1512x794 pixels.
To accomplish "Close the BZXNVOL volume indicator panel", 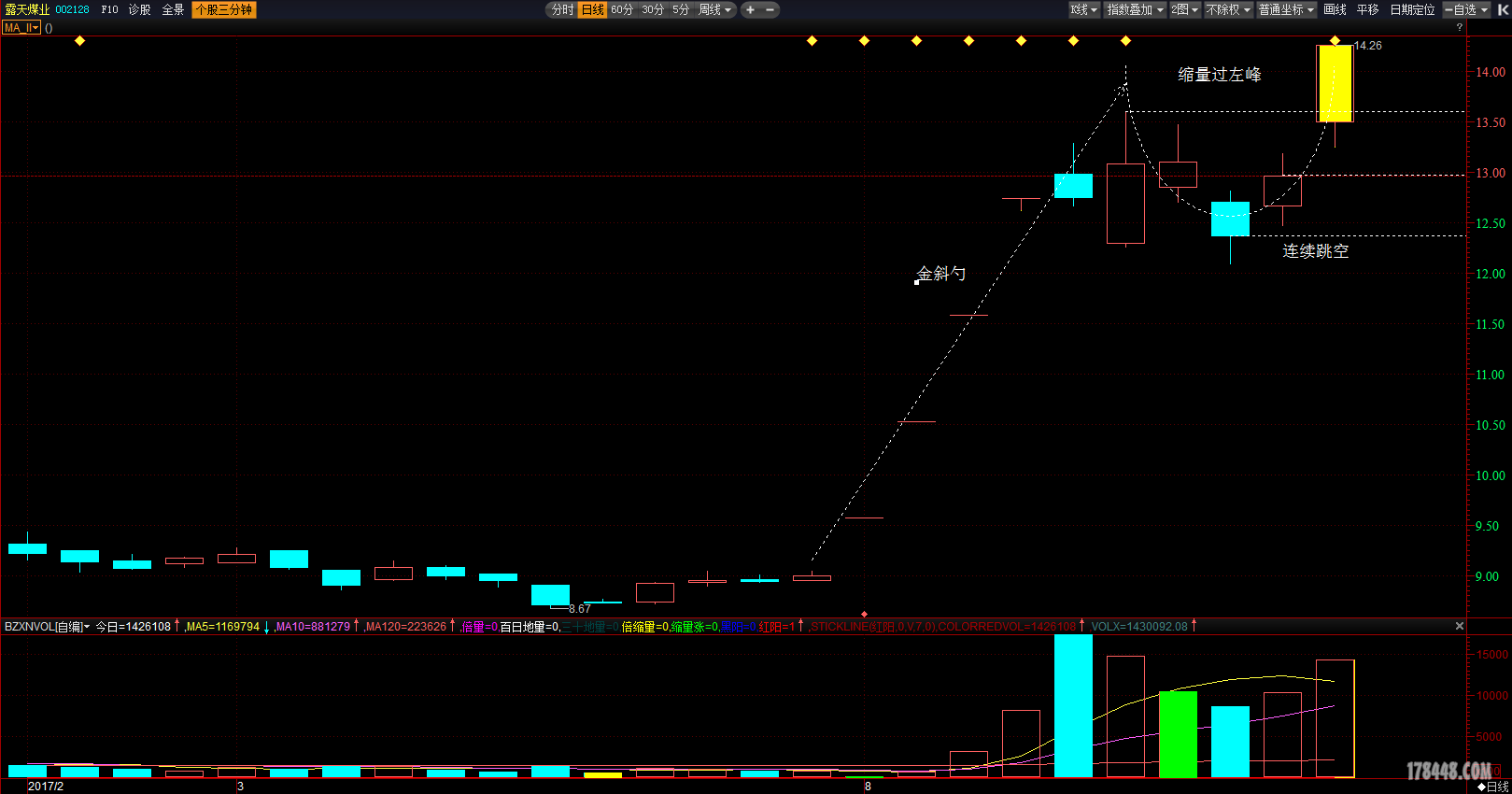I will (x=1460, y=626).
